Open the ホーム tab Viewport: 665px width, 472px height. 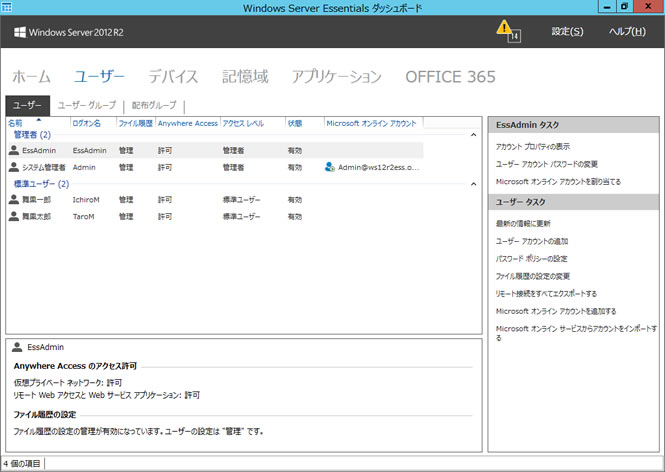point(31,77)
